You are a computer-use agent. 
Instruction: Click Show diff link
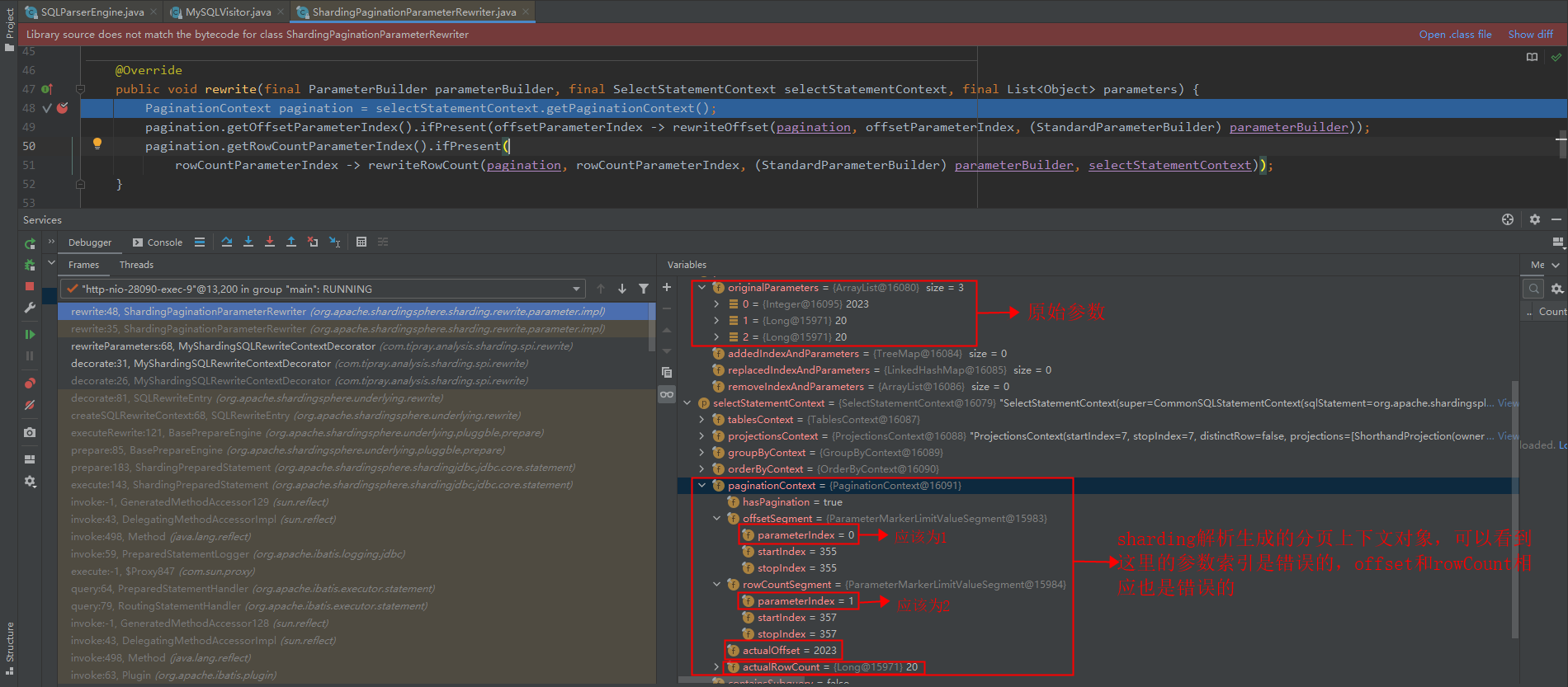point(1530,35)
